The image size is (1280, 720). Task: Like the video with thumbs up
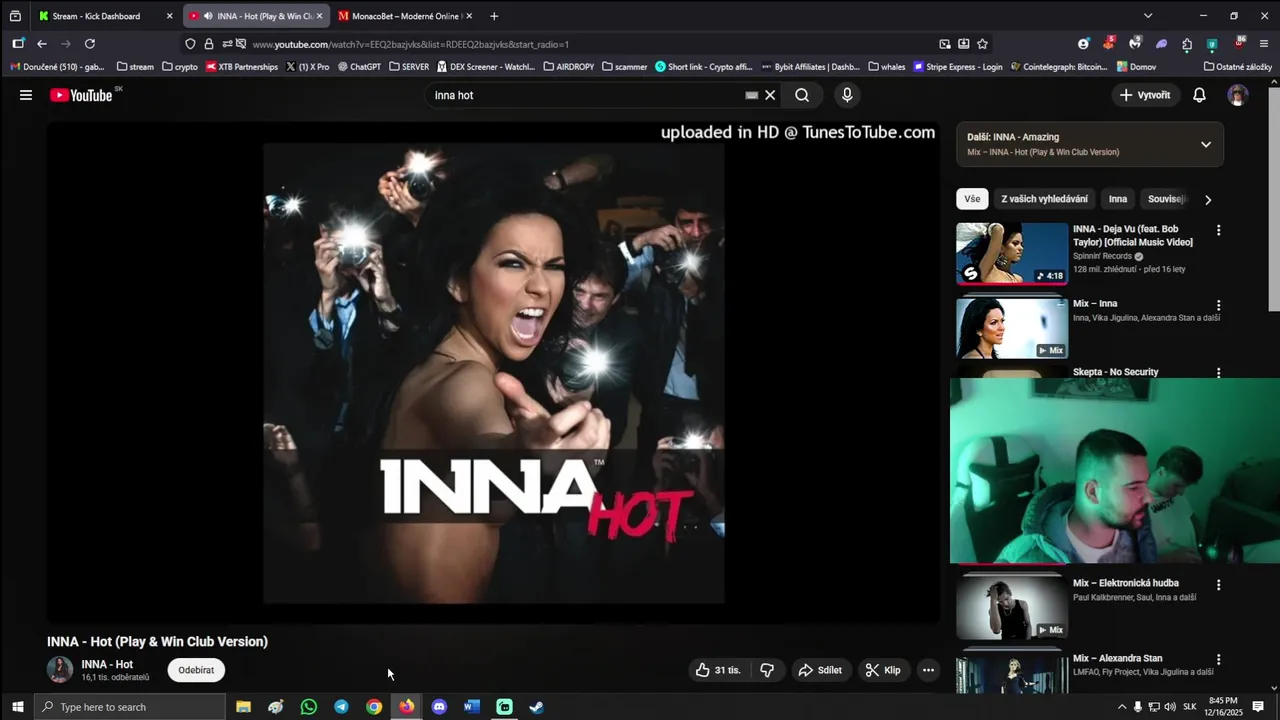click(718, 670)
